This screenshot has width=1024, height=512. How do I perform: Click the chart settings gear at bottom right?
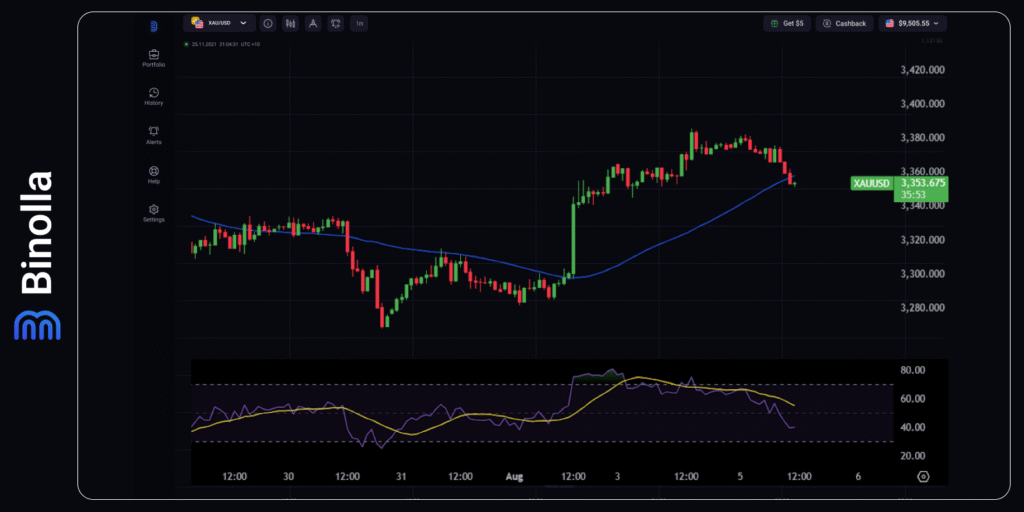click(922, 477)
